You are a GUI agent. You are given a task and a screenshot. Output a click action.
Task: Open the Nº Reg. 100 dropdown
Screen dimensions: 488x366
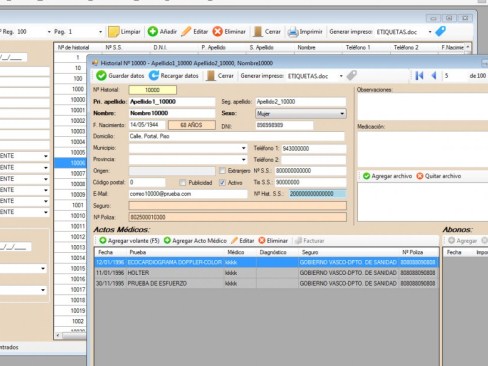(x=49, y=32)
